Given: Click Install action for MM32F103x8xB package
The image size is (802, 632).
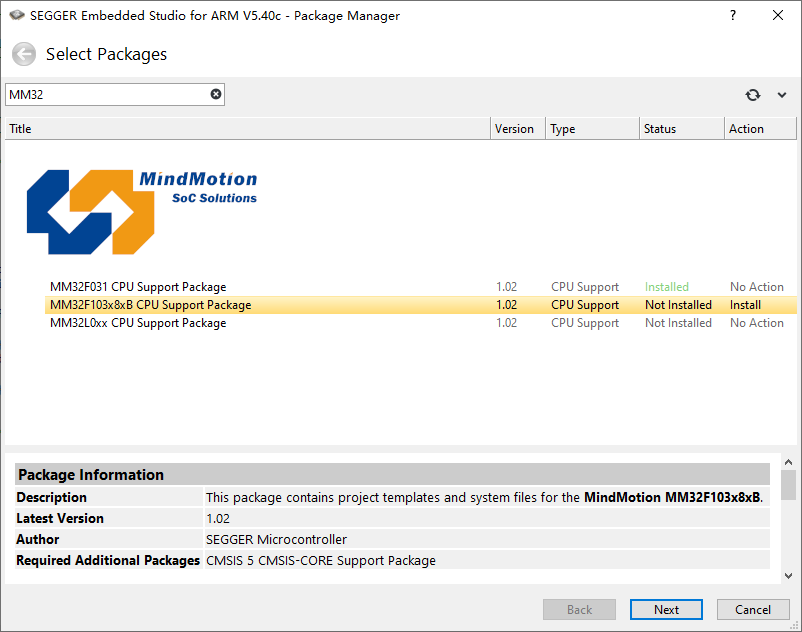Looking at the screenshot, I should (x=745, y=305).
